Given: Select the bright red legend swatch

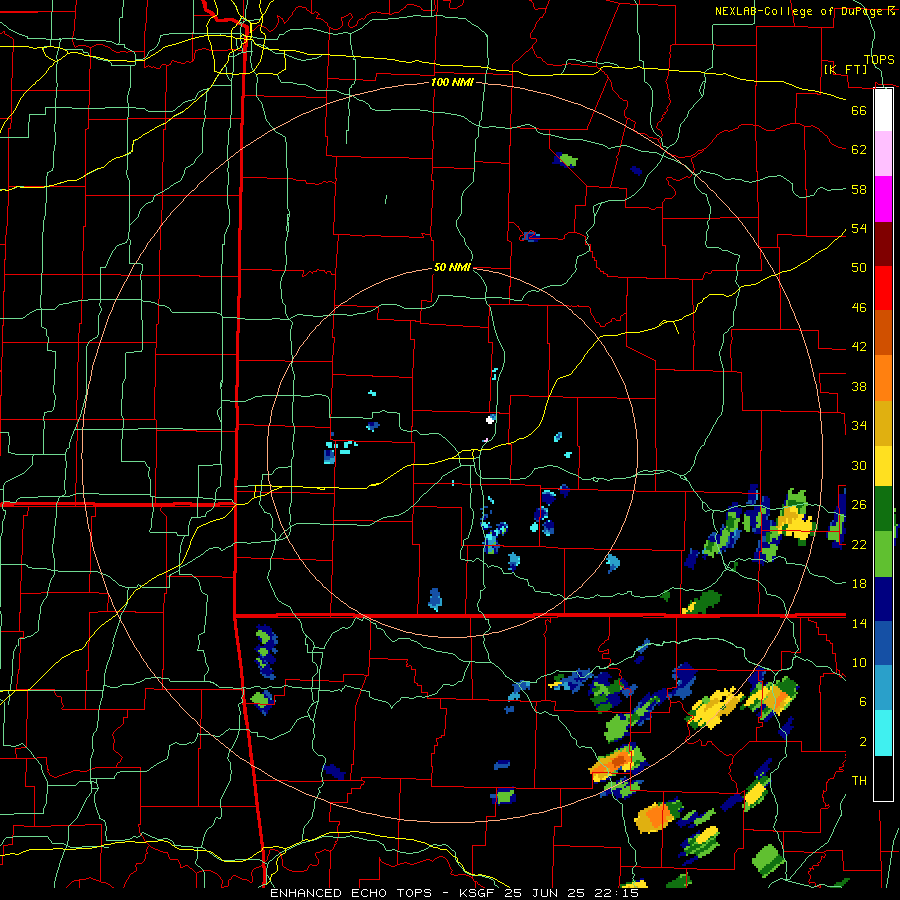Looking at the screenshot, I should [x=883, y=288].
